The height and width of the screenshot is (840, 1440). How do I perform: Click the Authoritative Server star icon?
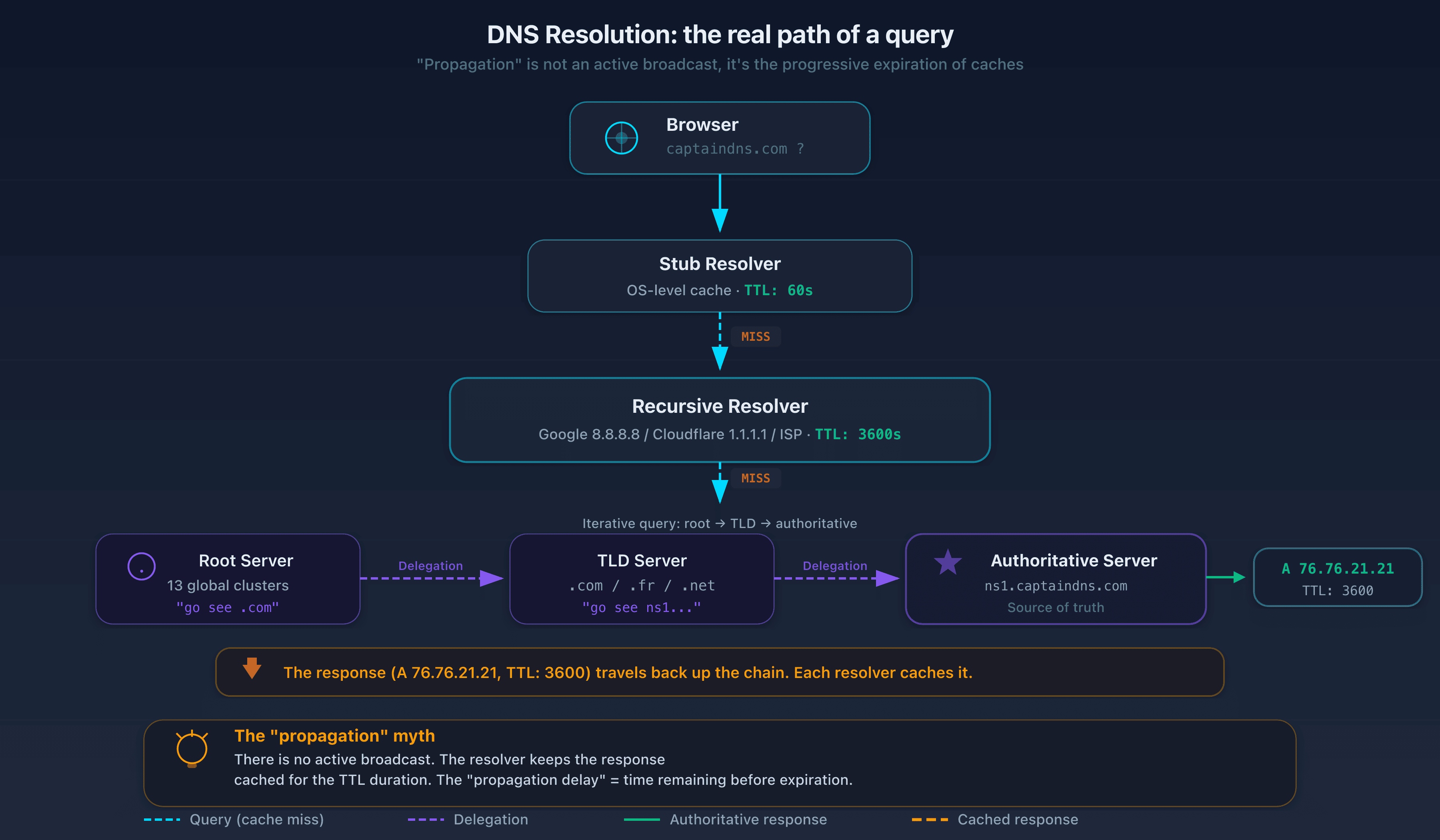948,562
